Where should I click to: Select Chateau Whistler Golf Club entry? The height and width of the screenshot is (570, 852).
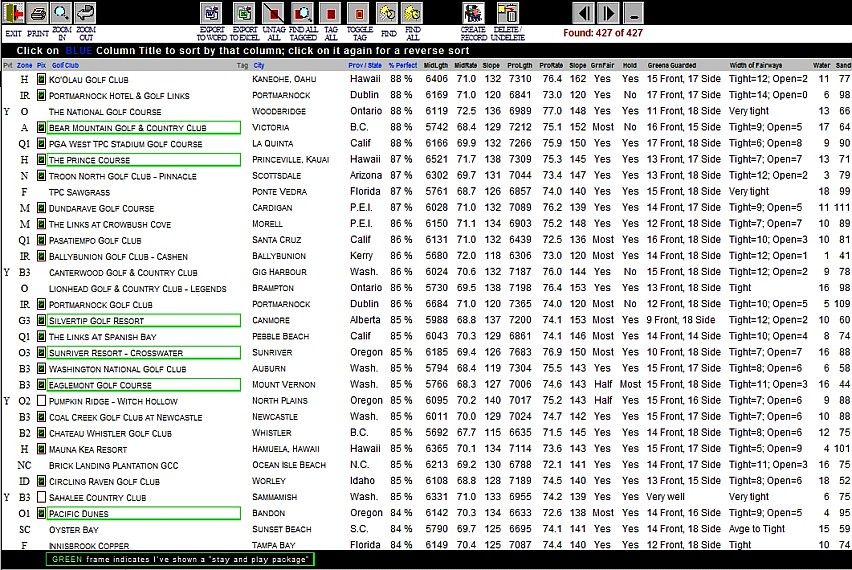[110, 434]
